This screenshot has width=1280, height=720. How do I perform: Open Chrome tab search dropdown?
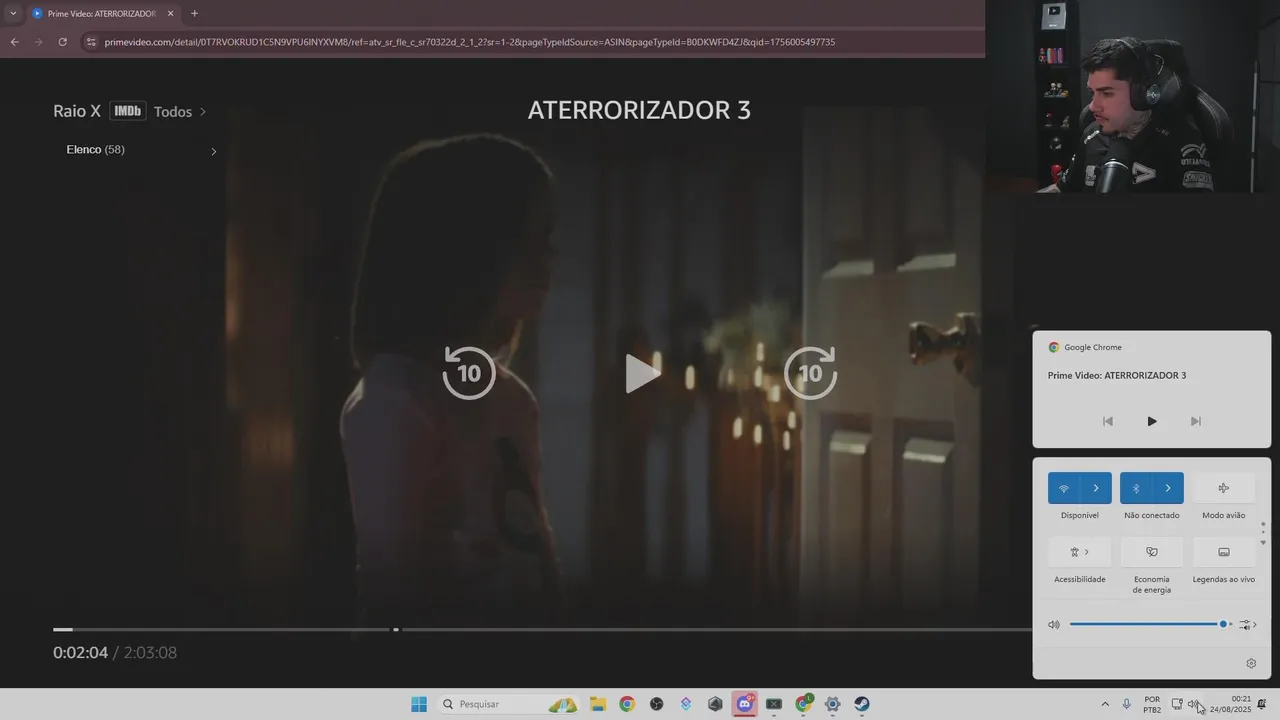13,14
